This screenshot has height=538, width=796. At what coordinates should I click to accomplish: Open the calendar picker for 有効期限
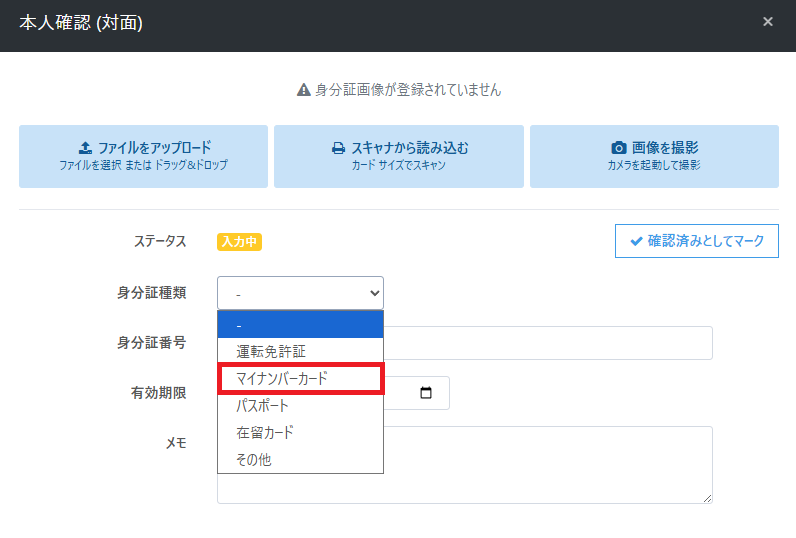[x=427, y=393]
